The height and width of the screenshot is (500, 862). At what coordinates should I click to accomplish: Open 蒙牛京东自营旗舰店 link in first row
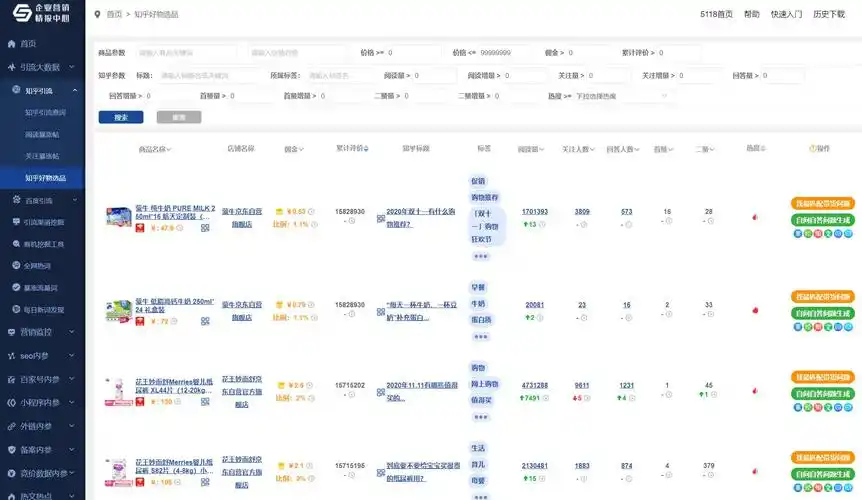[x=241, y=218]
